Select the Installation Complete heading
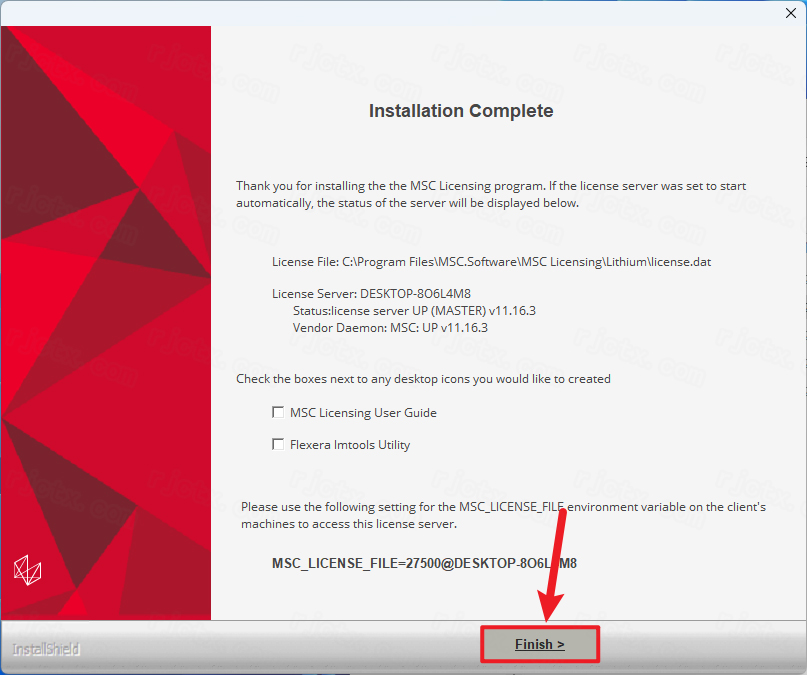The image size is (807, 675). coord(461,111)
